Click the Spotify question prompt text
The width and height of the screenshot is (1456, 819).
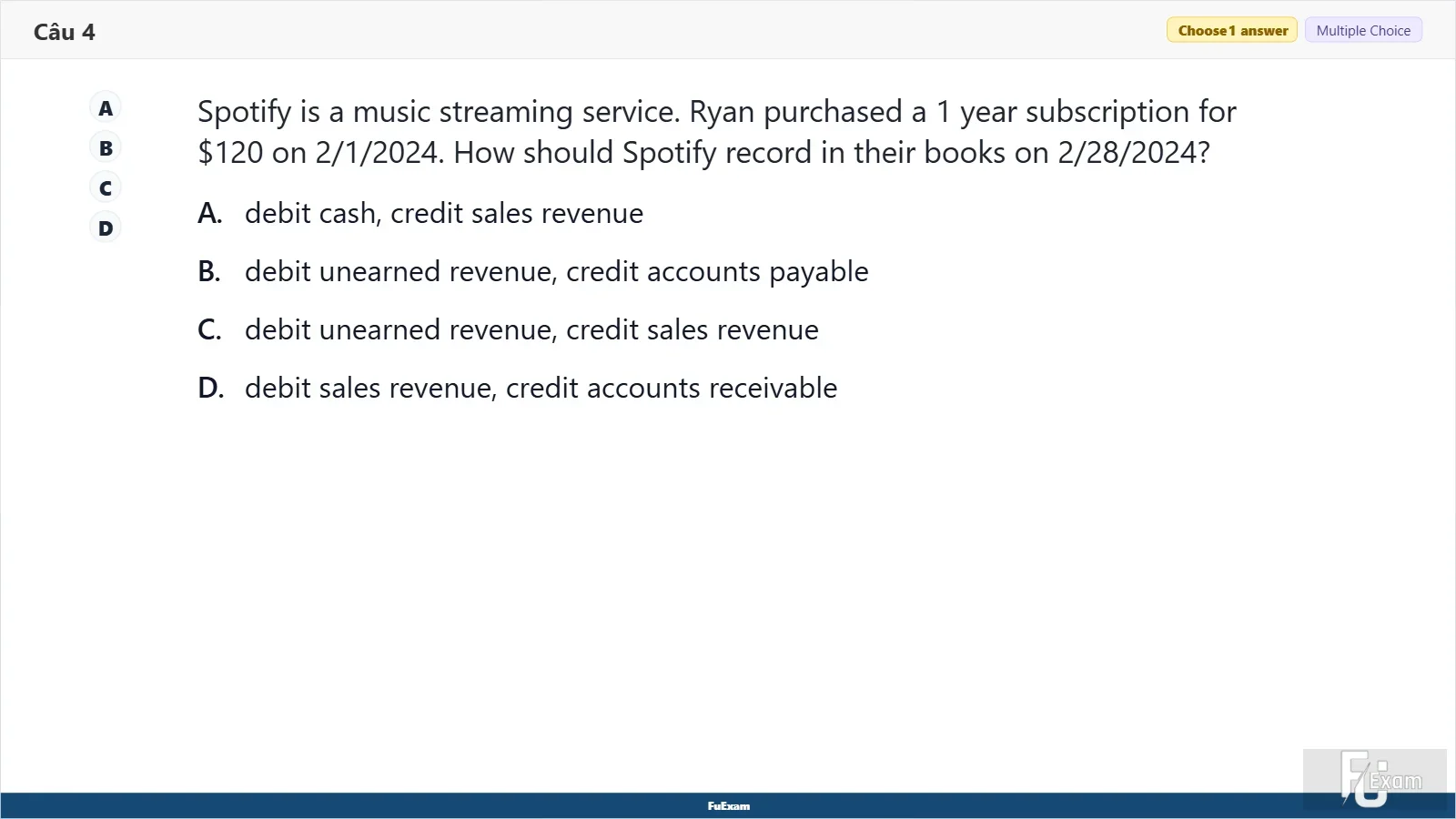coord(717,132)
